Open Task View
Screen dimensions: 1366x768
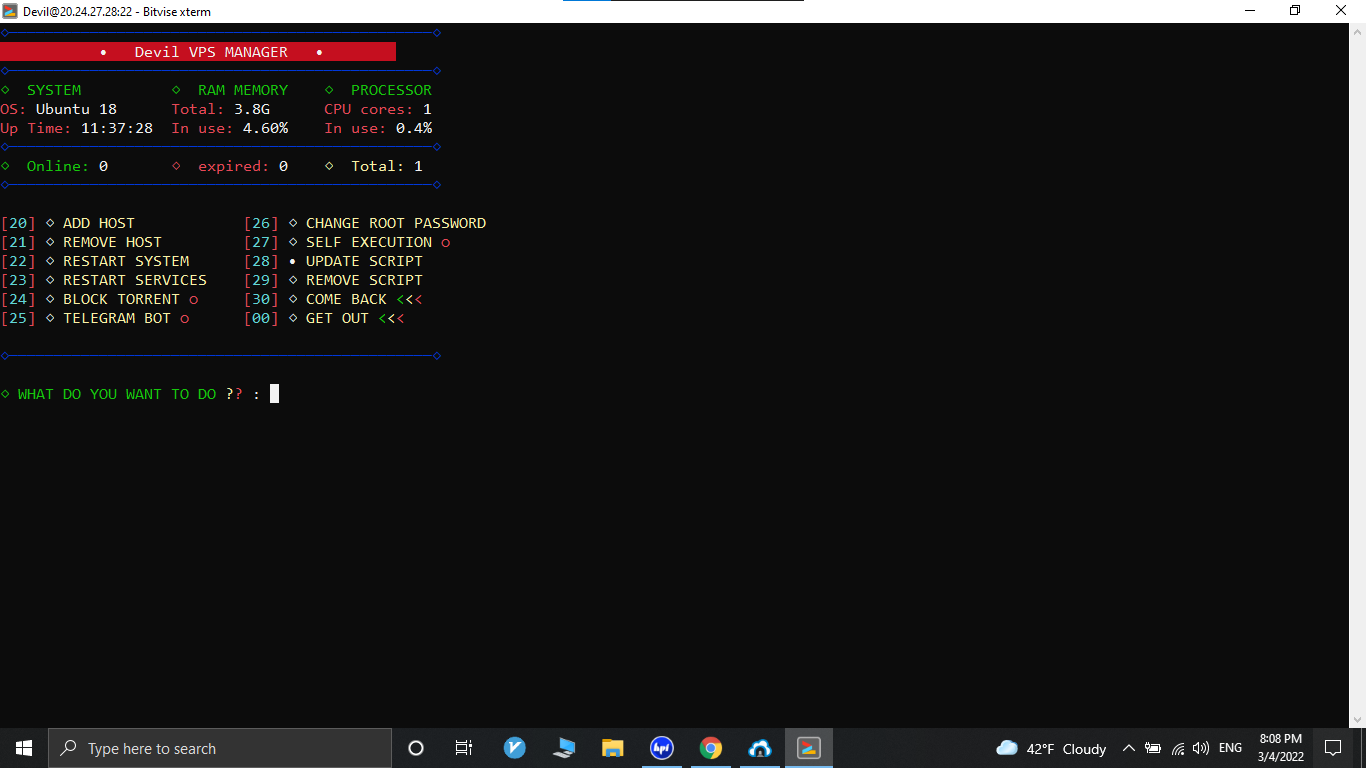pyautogui.click(x=463, y=748)
